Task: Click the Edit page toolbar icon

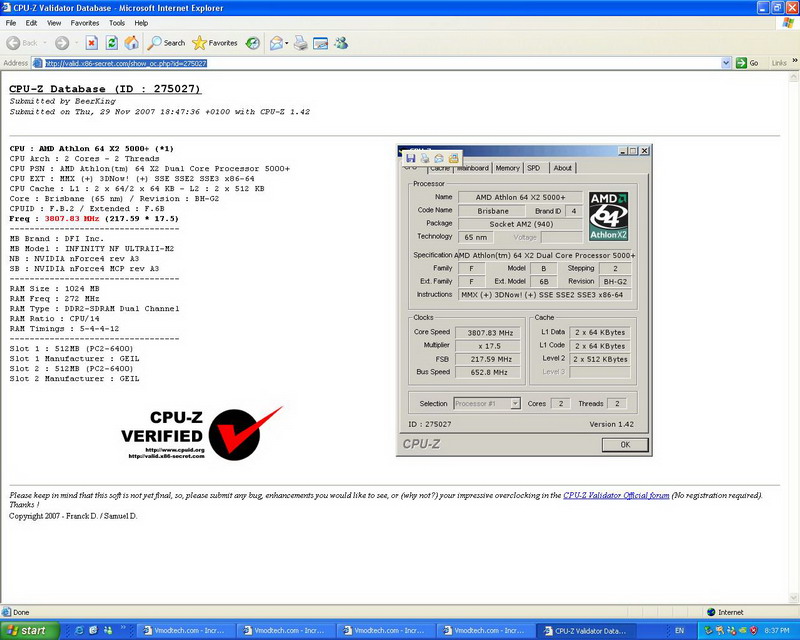Action: (320, 43)
